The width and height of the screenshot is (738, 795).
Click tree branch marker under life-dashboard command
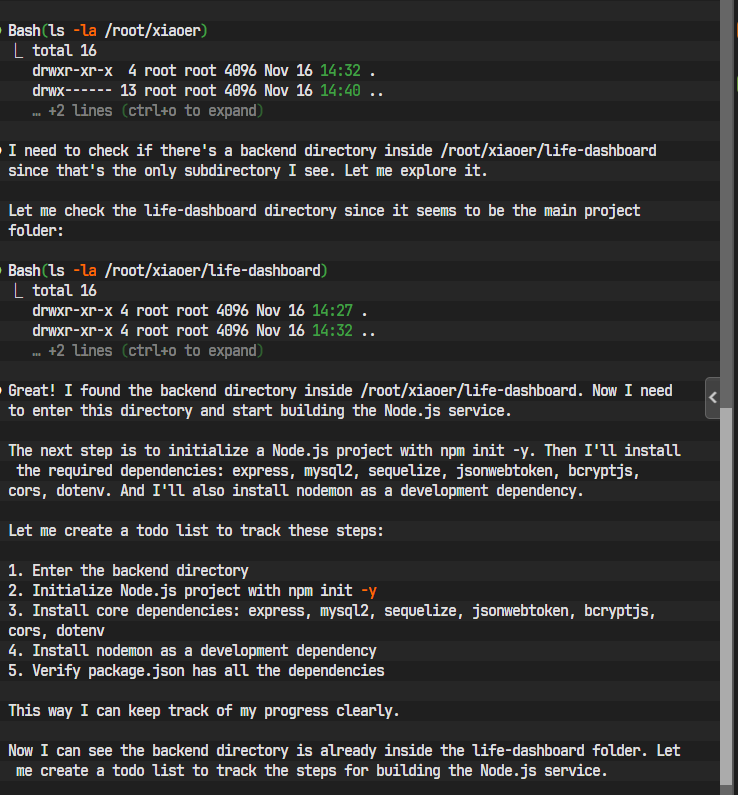tap(19, 291)
